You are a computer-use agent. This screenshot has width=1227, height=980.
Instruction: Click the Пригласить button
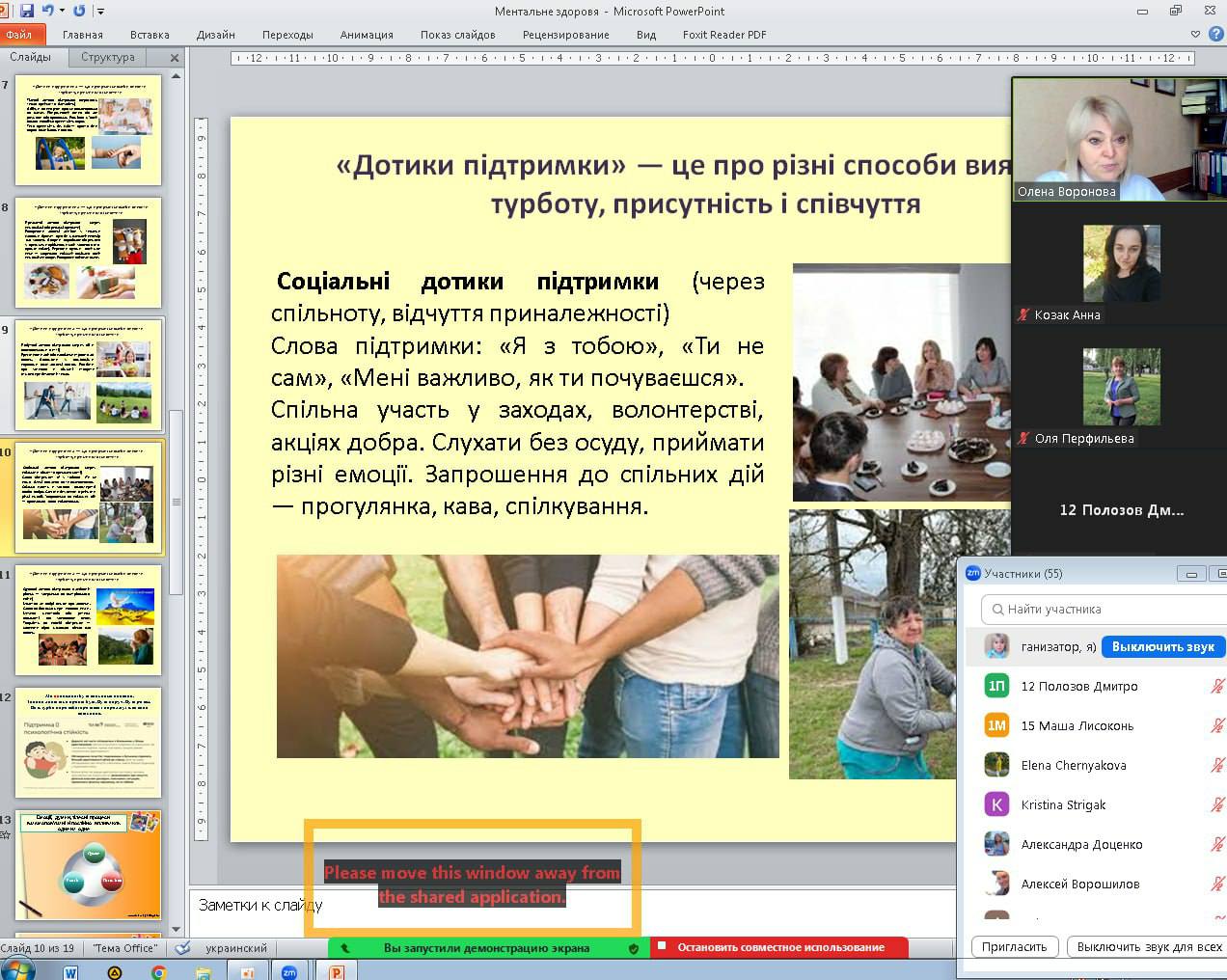tap(1014, 947)
